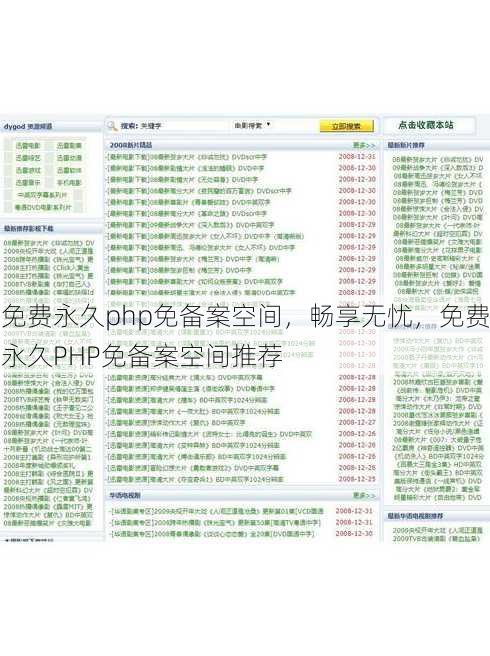
Task: Click the 点击收藏本站 bookmark button
Action: pos(426,125)
